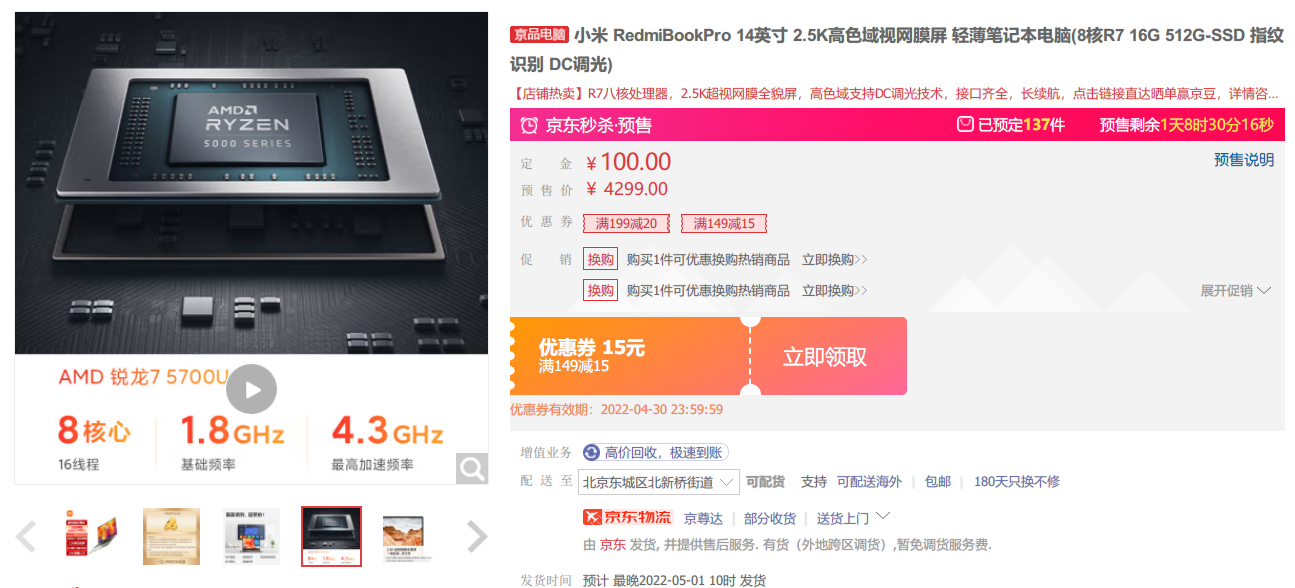Click the 立即领取 coupon button
The width and height of the screenshot is (1295, 588).
pyautogui.click(x=824, y=357)
